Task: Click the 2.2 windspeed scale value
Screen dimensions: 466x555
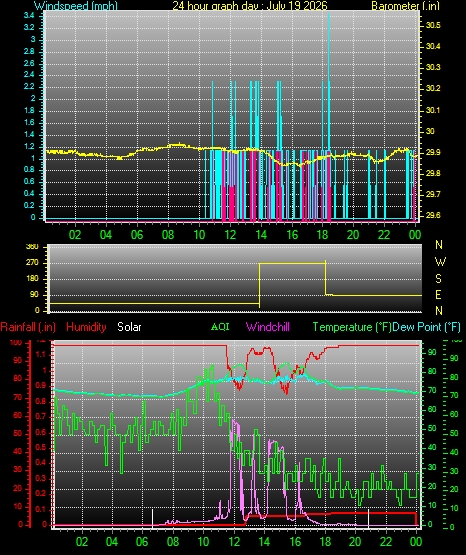Action: pos(29,86)
